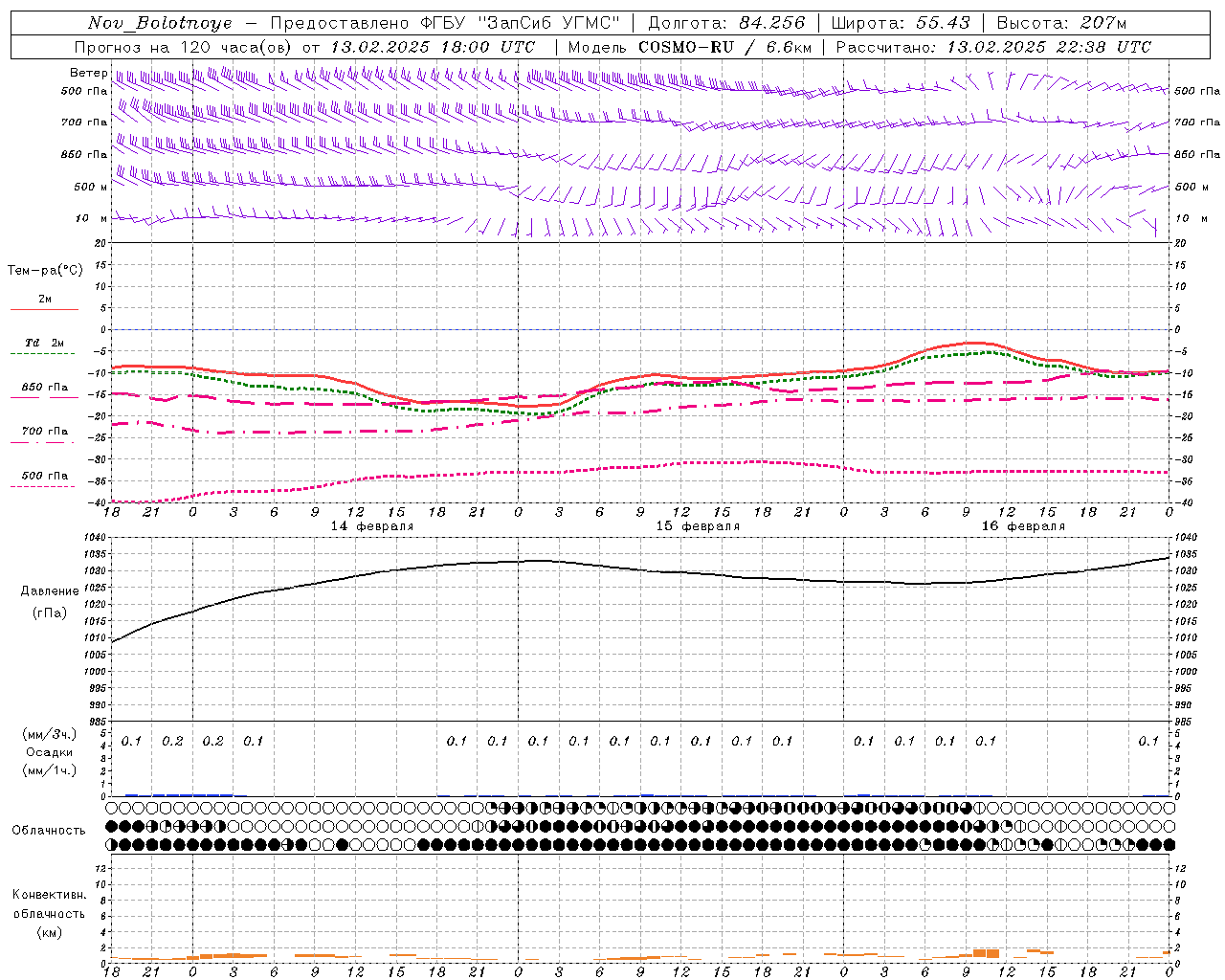1225x980 pixels.
Task: Click the left 10 м wind level label
Action: pos(91,218)
